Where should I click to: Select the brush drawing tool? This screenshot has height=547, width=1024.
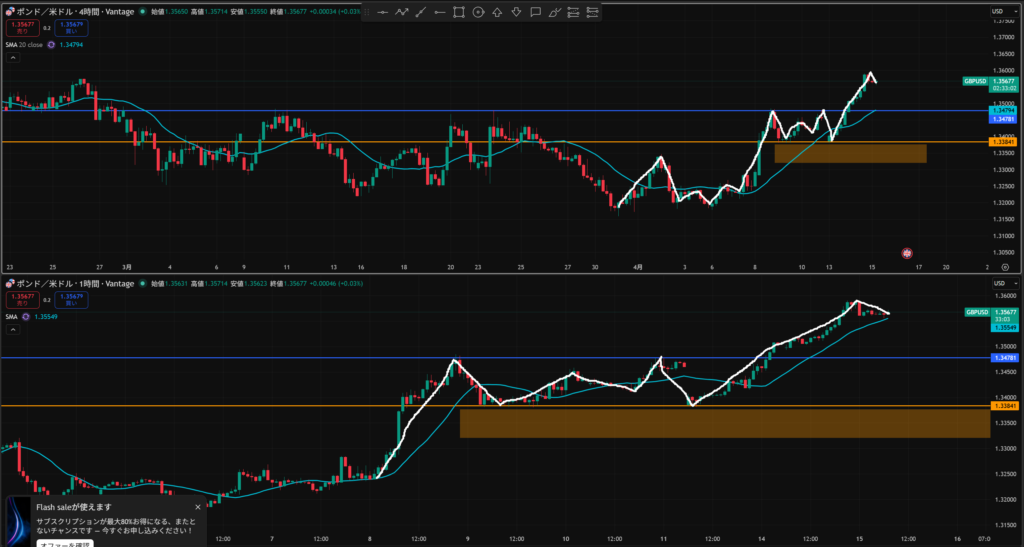coord(554,12)
